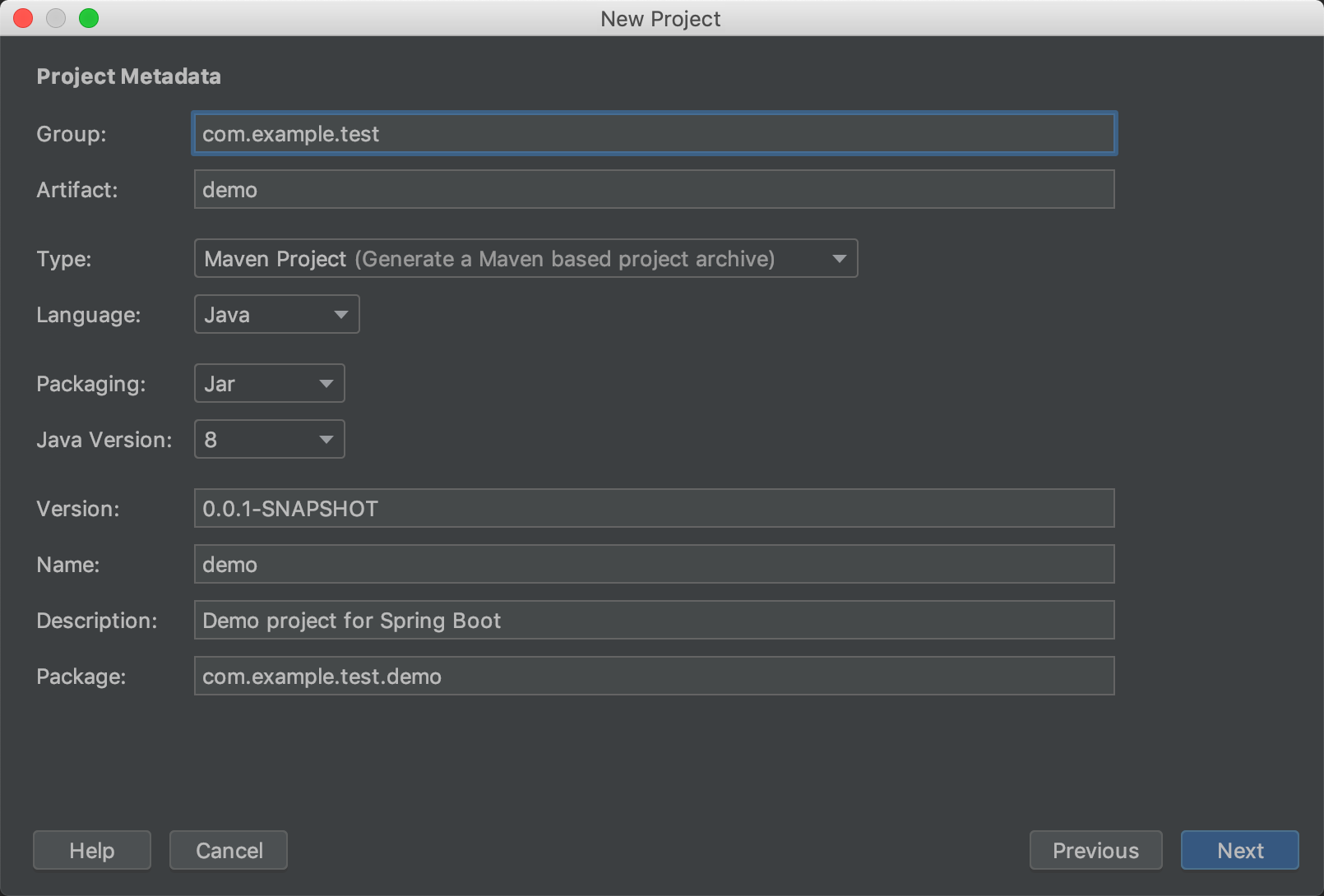Click the gray minimize window button

[56, 18]
